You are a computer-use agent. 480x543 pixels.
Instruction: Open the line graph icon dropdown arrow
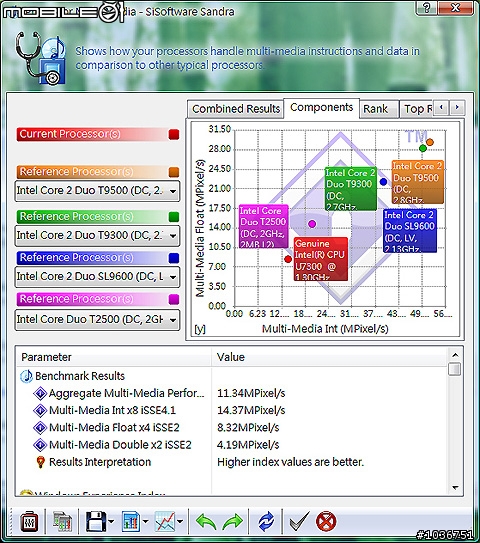click(180, 522)
